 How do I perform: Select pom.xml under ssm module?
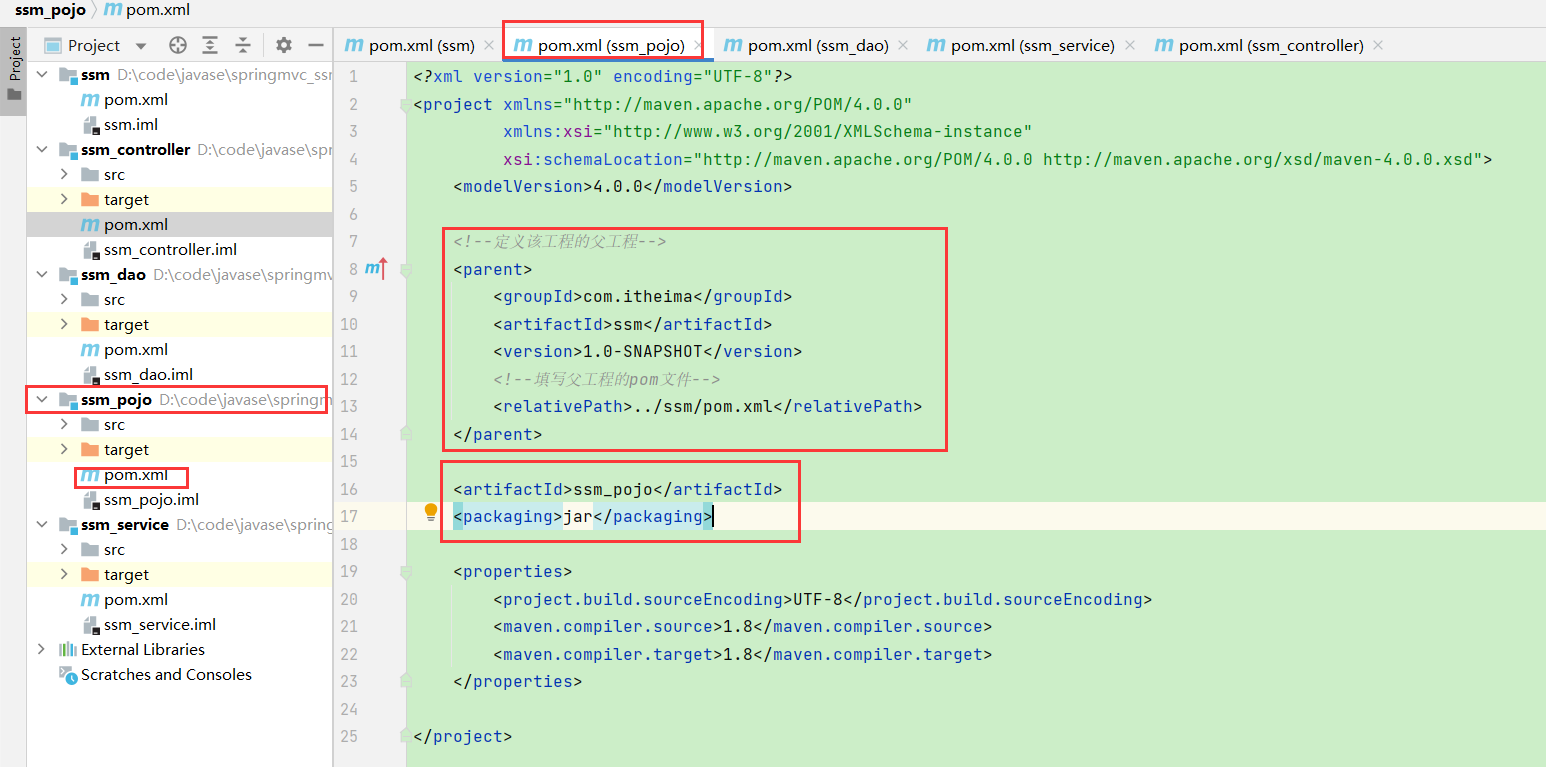click(135, 100)
